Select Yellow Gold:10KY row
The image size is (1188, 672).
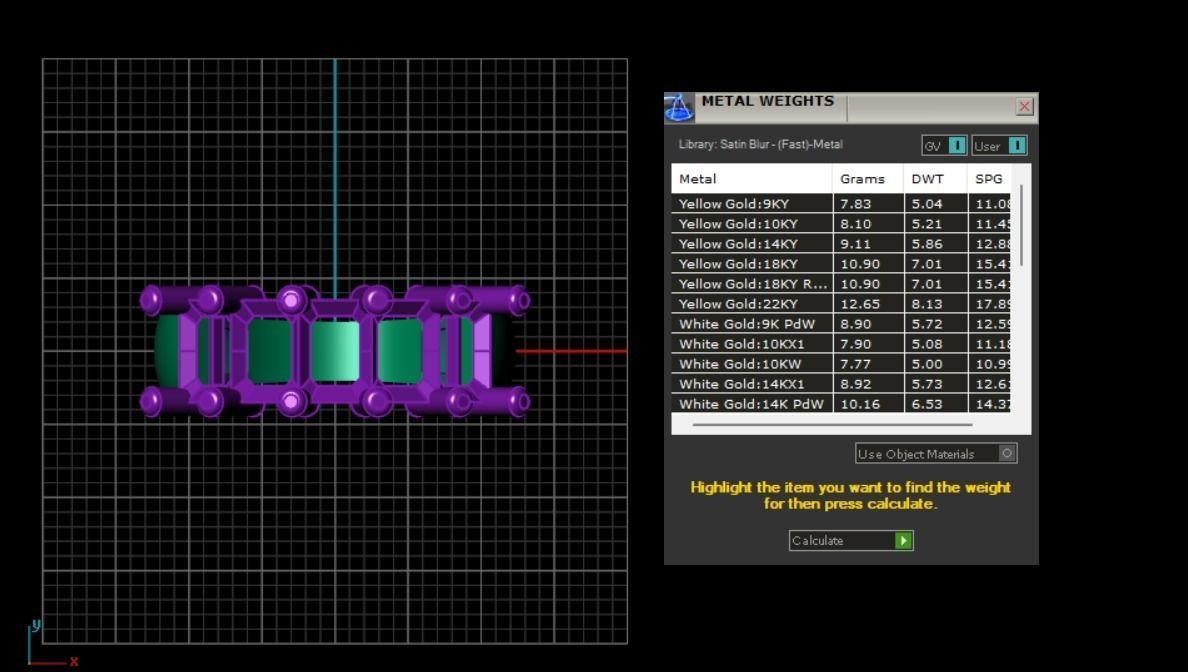[x=841, y=223]
